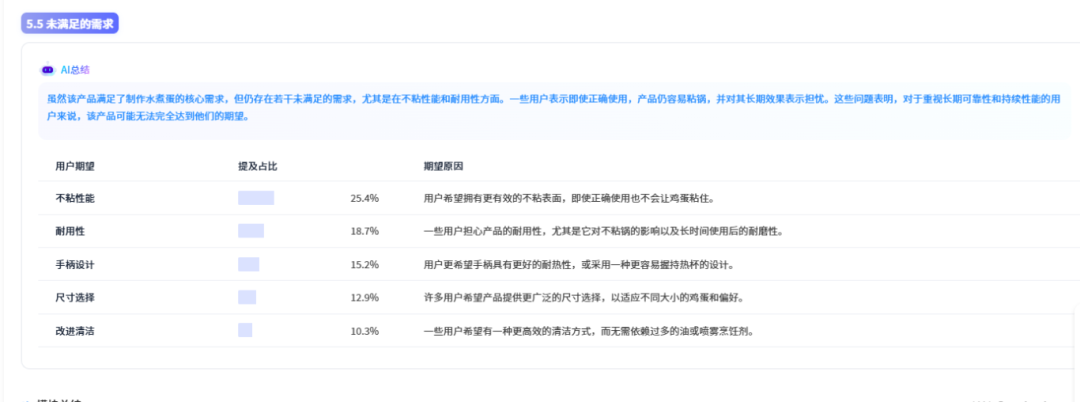Image resolution: width=1080 pixels, height=402 pixels.
Task: Click the 期望原因 column header
Action: click(443, 165)
